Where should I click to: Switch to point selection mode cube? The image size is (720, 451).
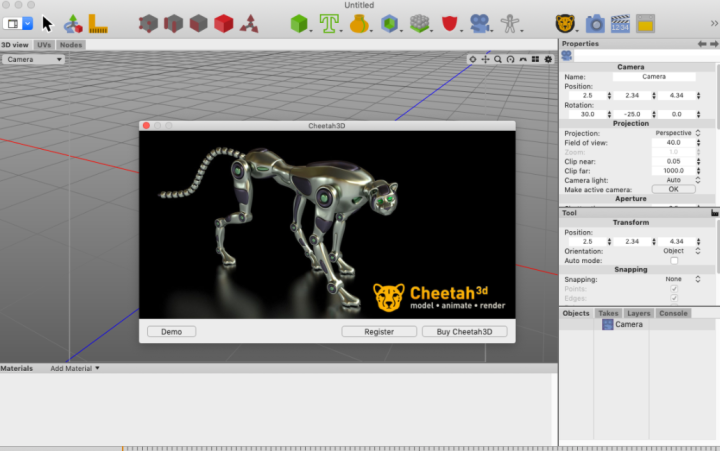[148, 23]
